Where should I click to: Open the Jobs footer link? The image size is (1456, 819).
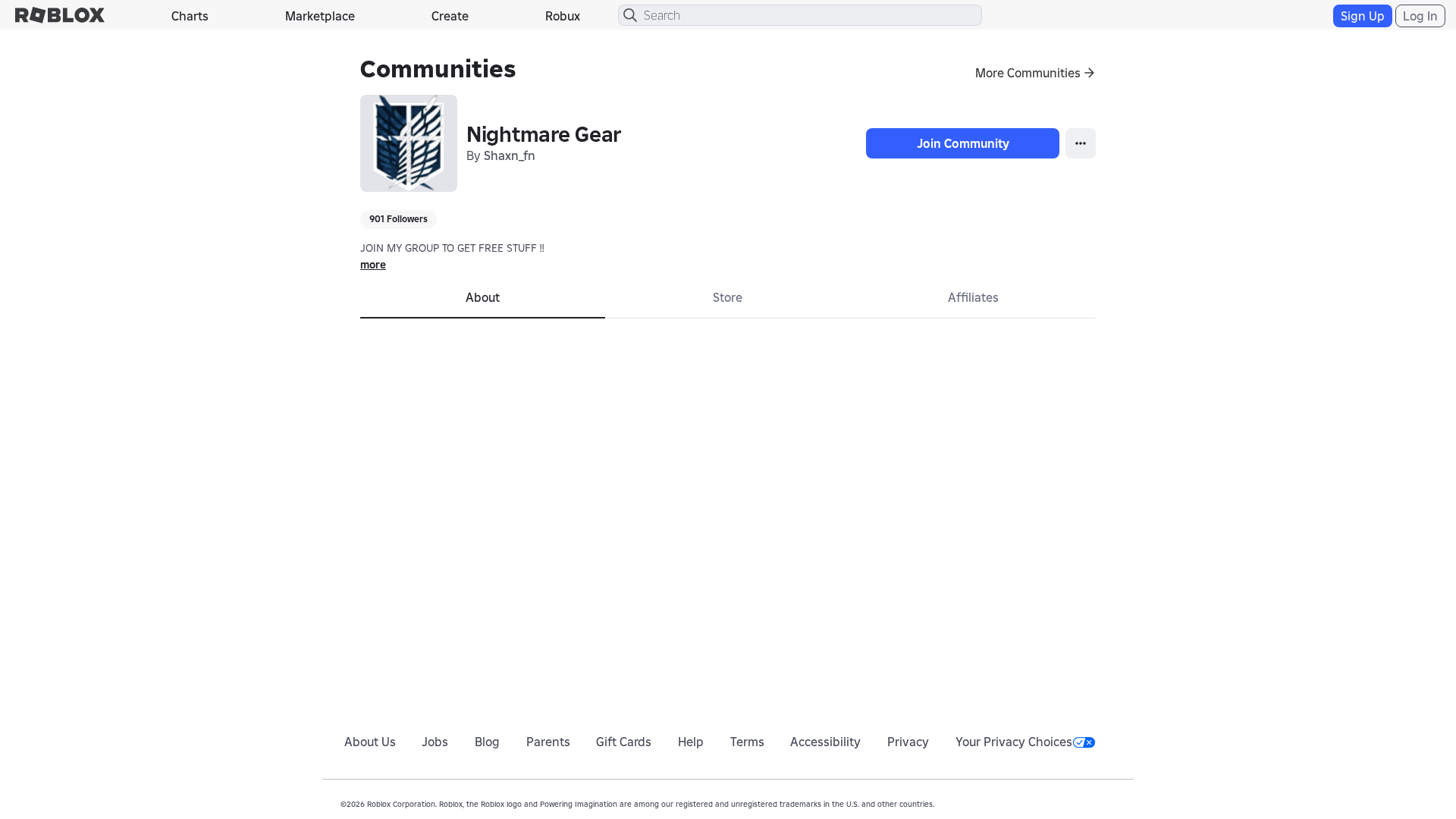[435, 742]
